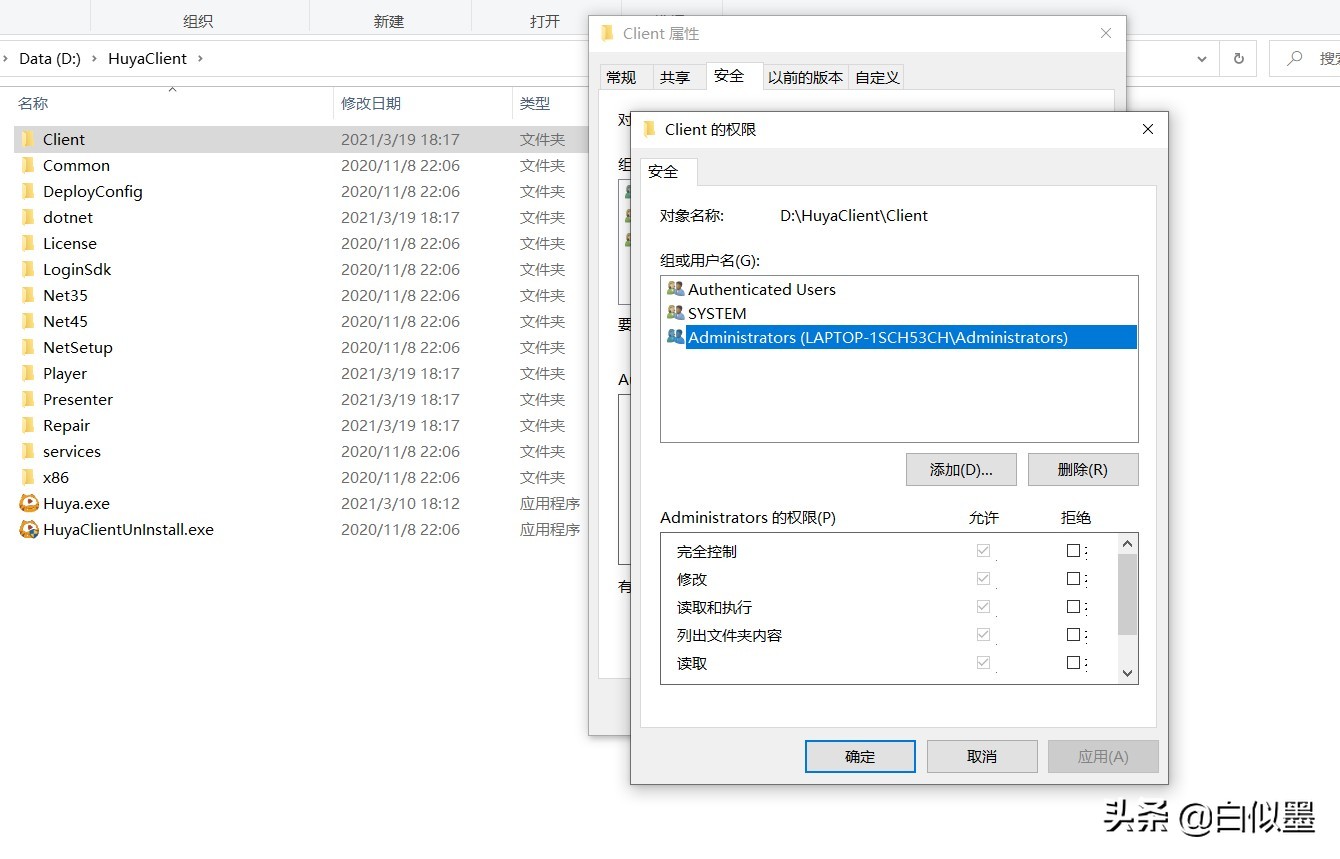
Task: Open the 以前的版本 tab
Action: 806,76
